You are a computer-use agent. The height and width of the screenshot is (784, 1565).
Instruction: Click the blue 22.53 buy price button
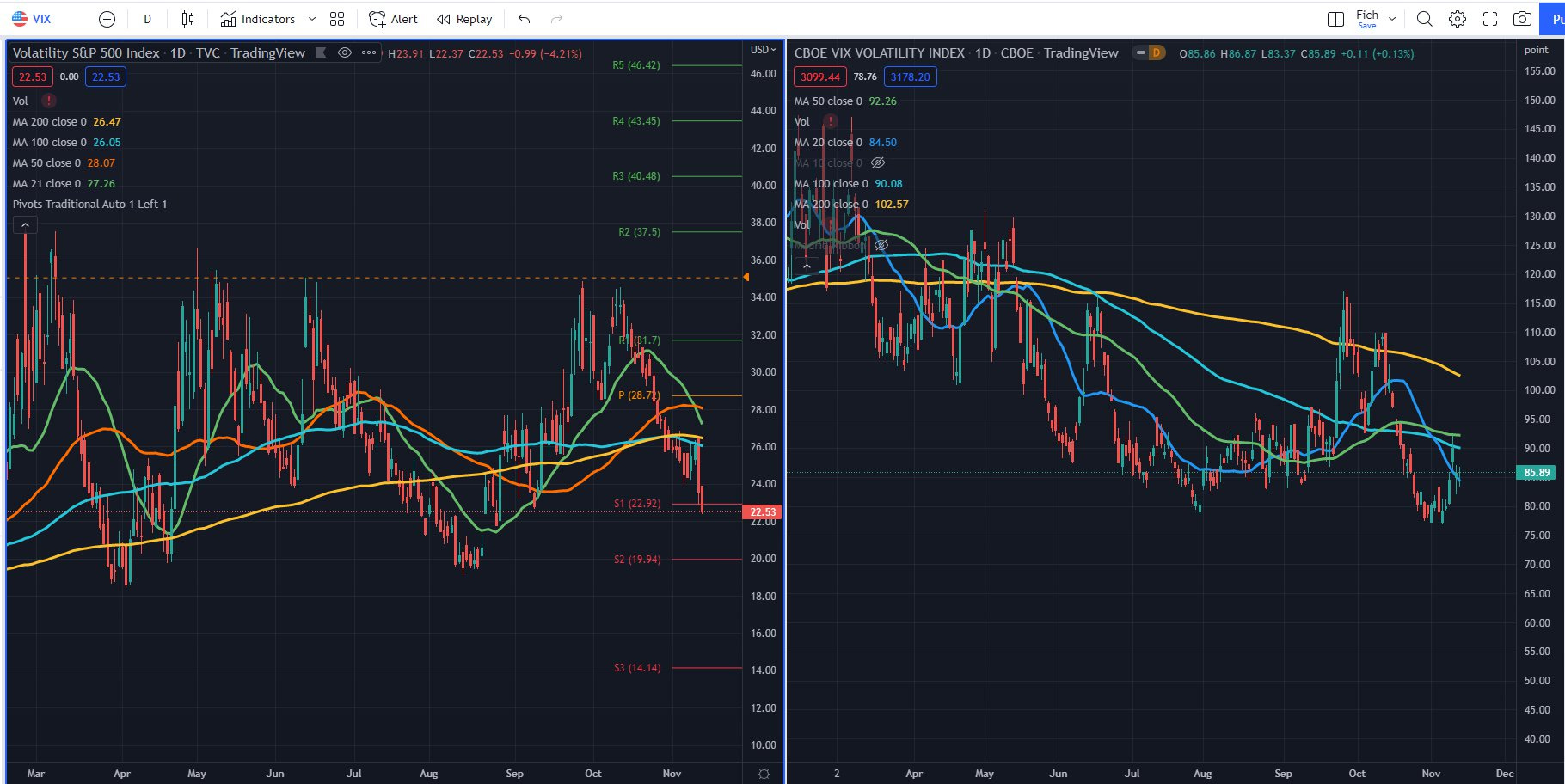point(106,77)
